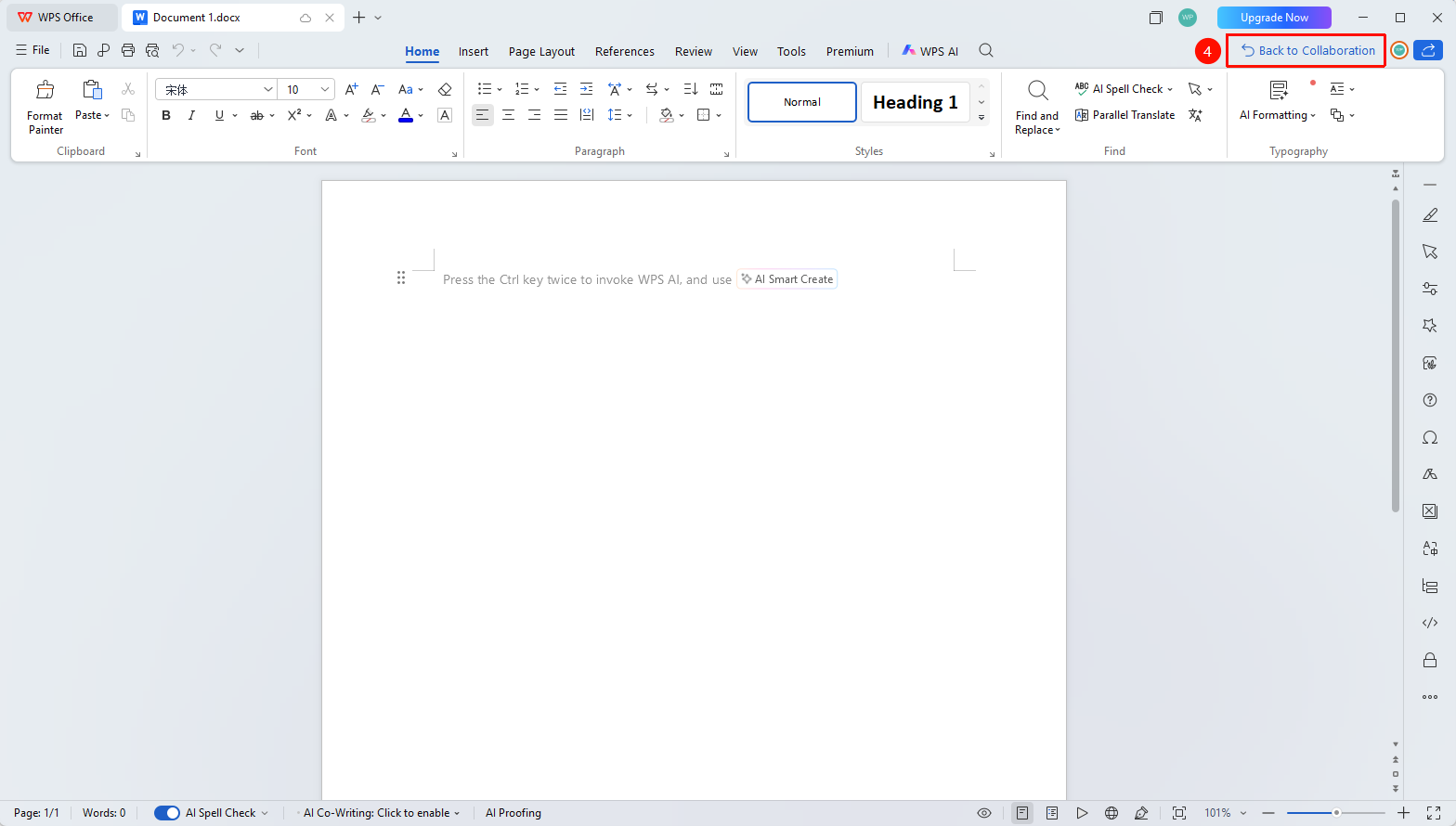Toggle the AI Spell Check switch
Image resolution: width=1456 pixels, height=826 pixels.
coord(167,813)
